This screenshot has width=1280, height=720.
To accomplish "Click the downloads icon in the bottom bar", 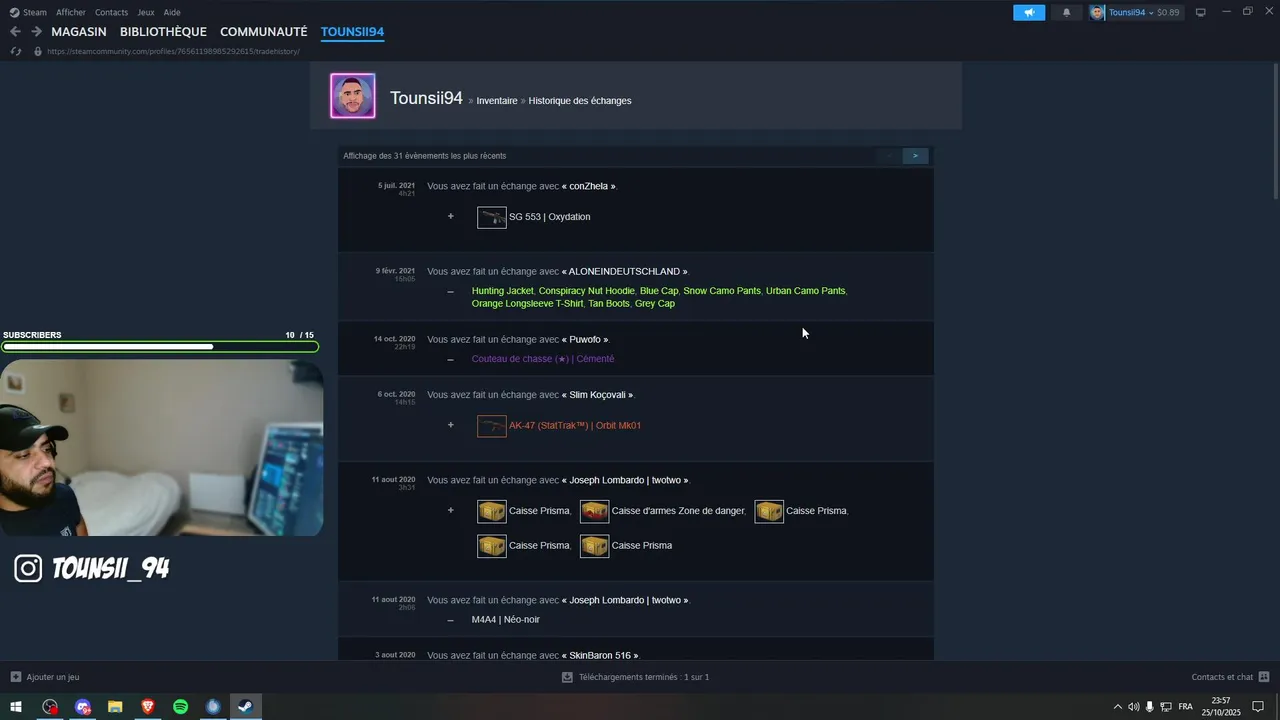I will 567,677.
